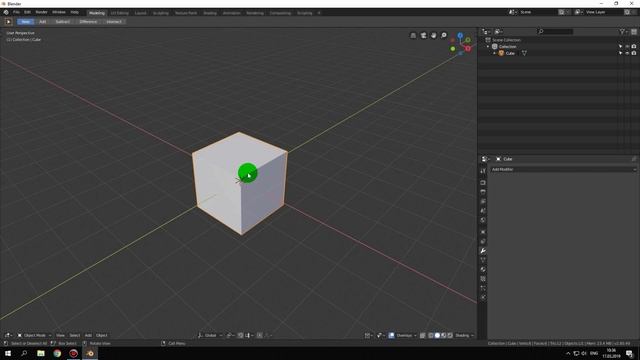The width and height of the screenshot is (640, 360).
Task: Open the Global transform orientation dropdown
Action: pos(210,336)
